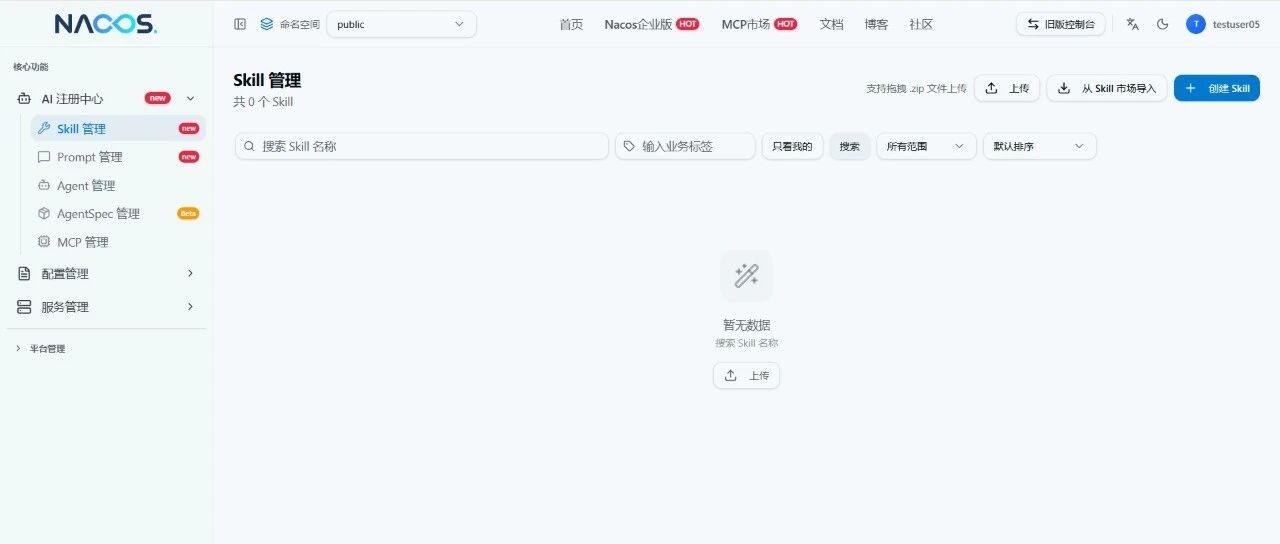Open Nacos企业版 in the top navigation
This screenshot has width=1280, height=544.
point(638,24)
